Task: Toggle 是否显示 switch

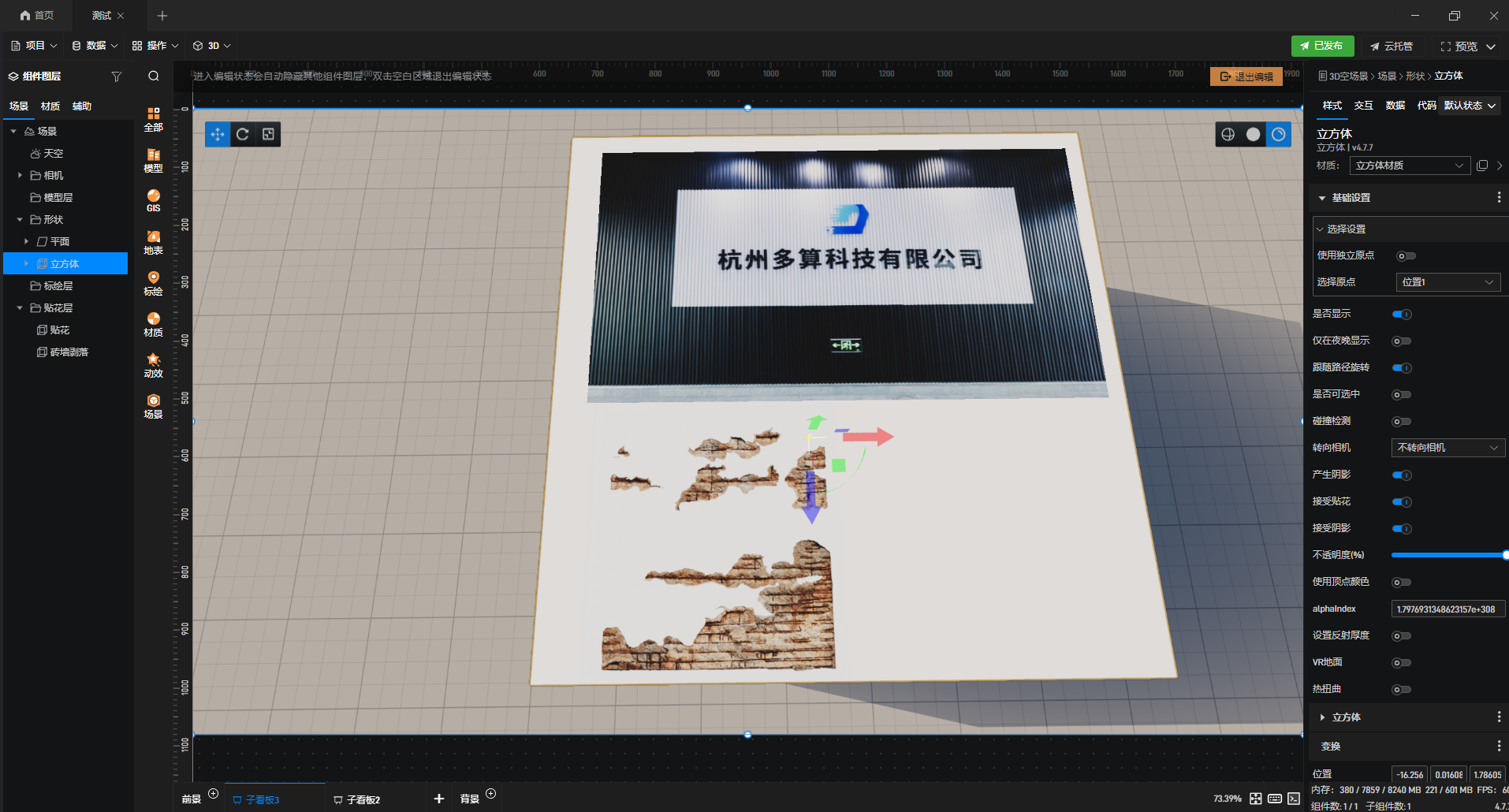Action: 1402,315
